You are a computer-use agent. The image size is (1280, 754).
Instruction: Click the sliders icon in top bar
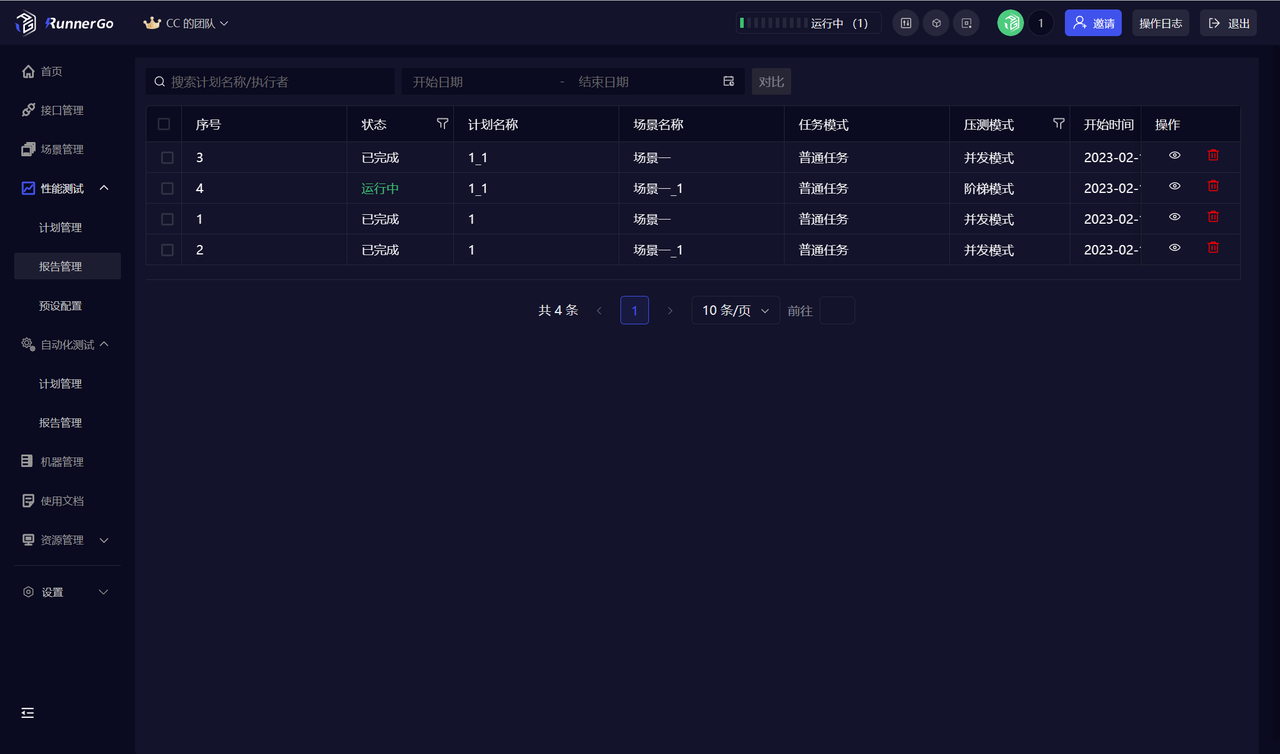(x=905, y=23)
